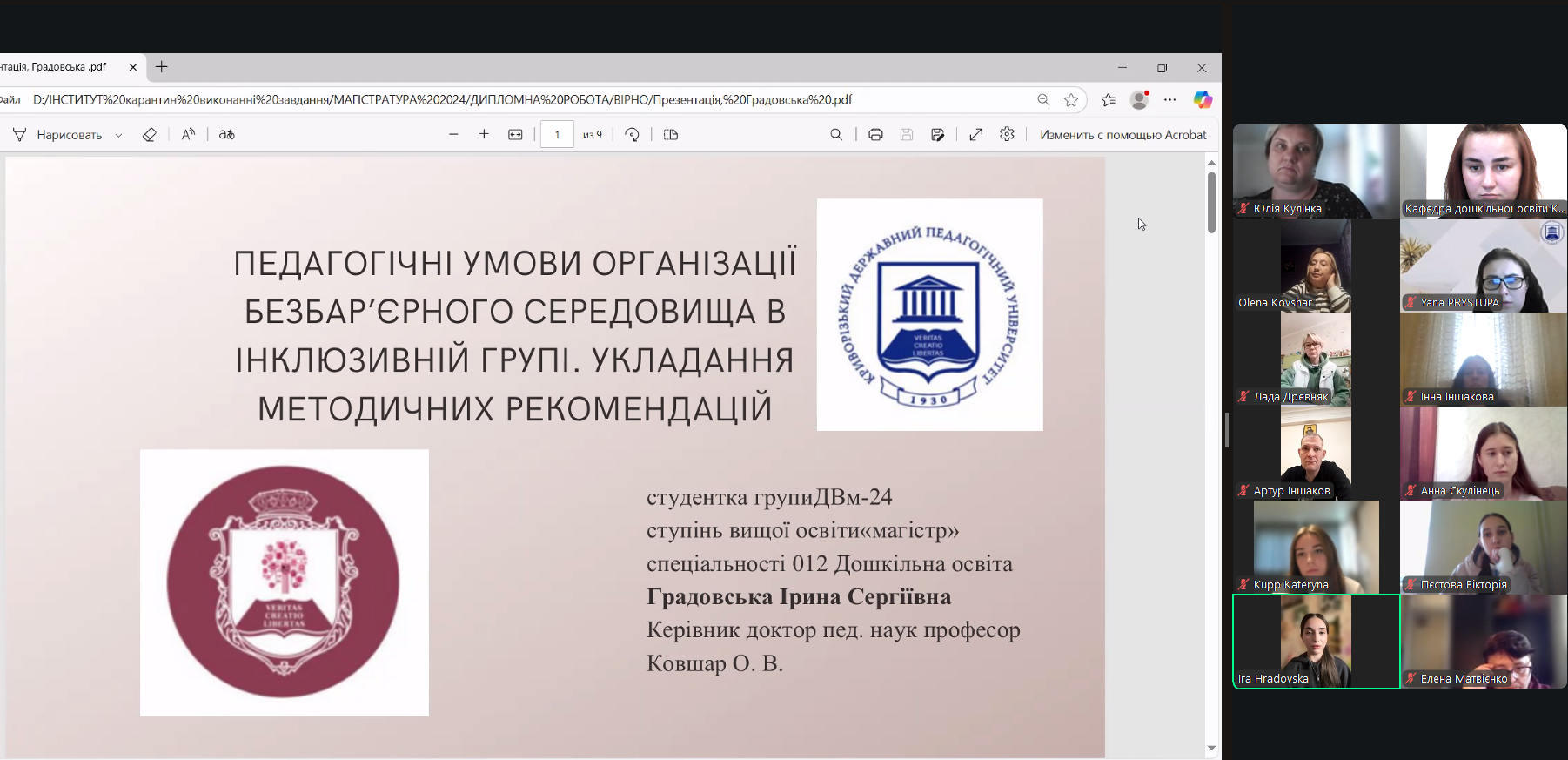This screenshot has width=1568, height=760.
Task: Click the address bar zoom magnifier icon
Action: point(1043,100)
